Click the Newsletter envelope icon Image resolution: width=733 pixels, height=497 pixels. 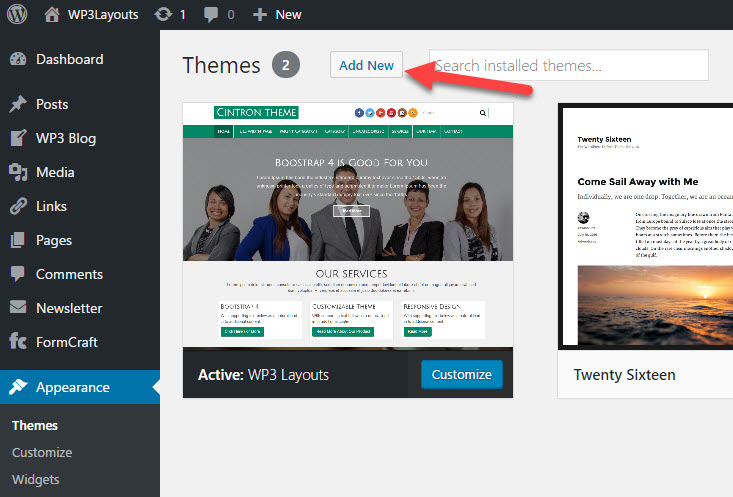[18, 308]
